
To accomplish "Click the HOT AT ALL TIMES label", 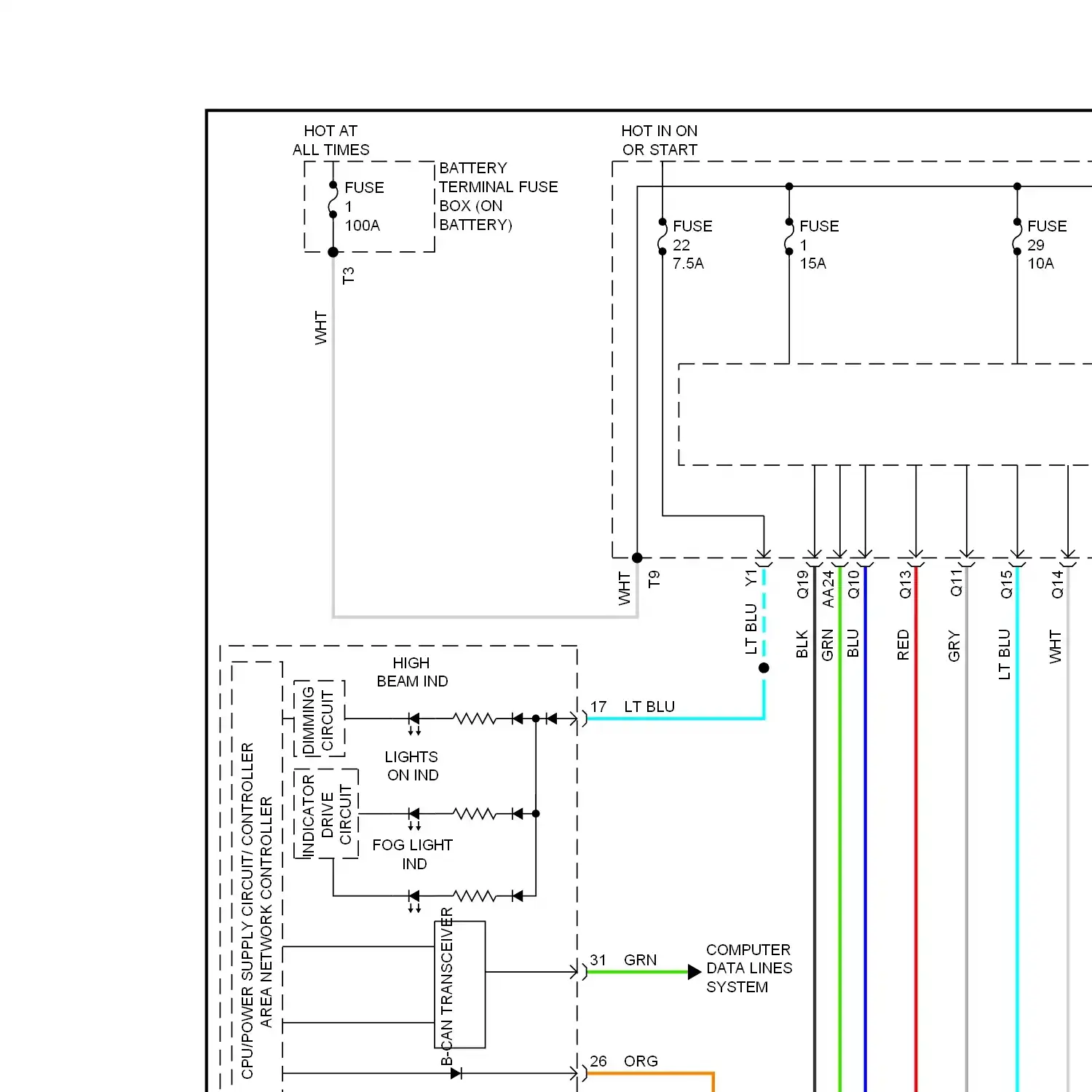I will point(331,141).
